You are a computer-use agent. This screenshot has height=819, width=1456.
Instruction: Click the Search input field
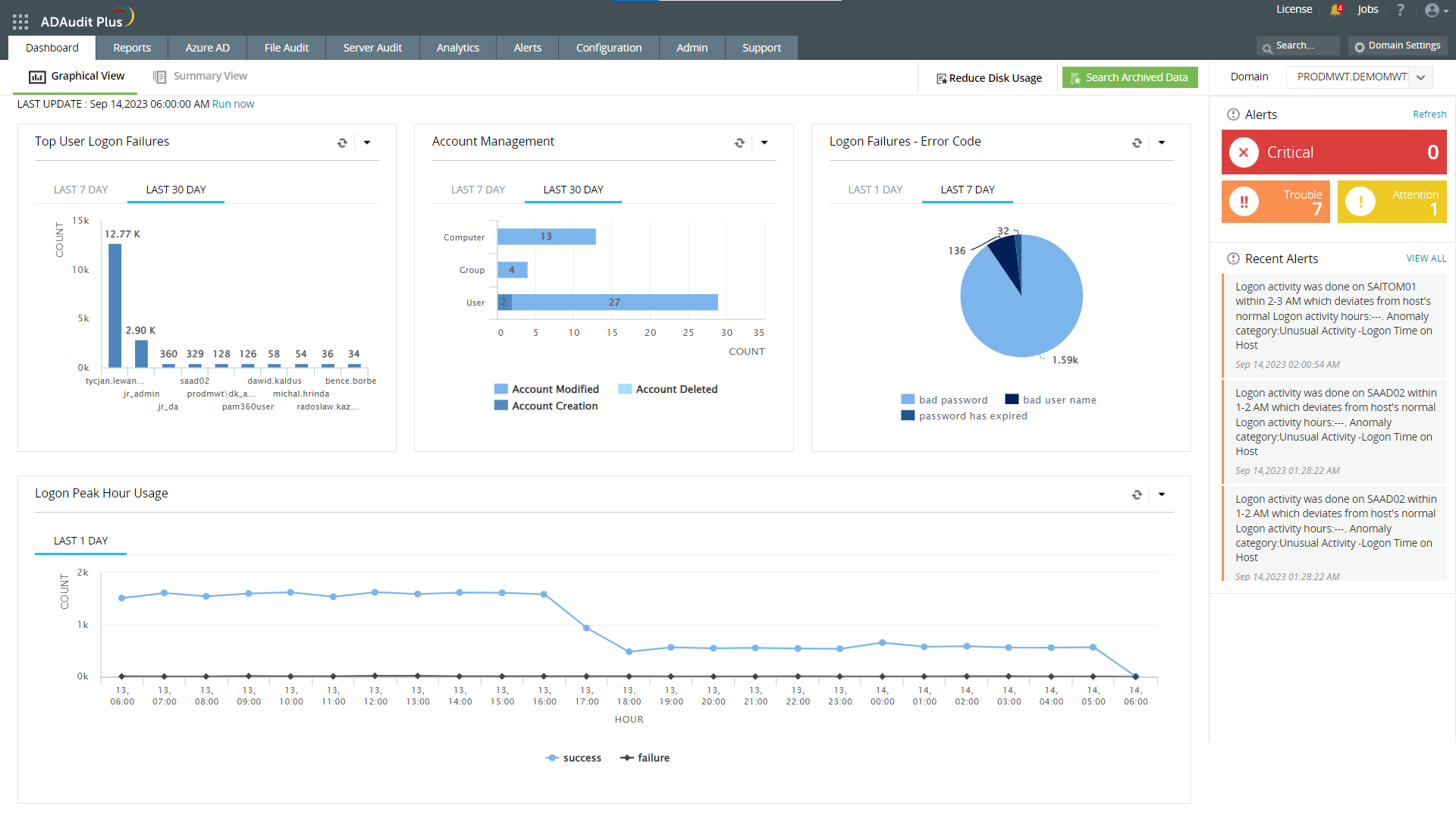click(x=1298, y=46)
